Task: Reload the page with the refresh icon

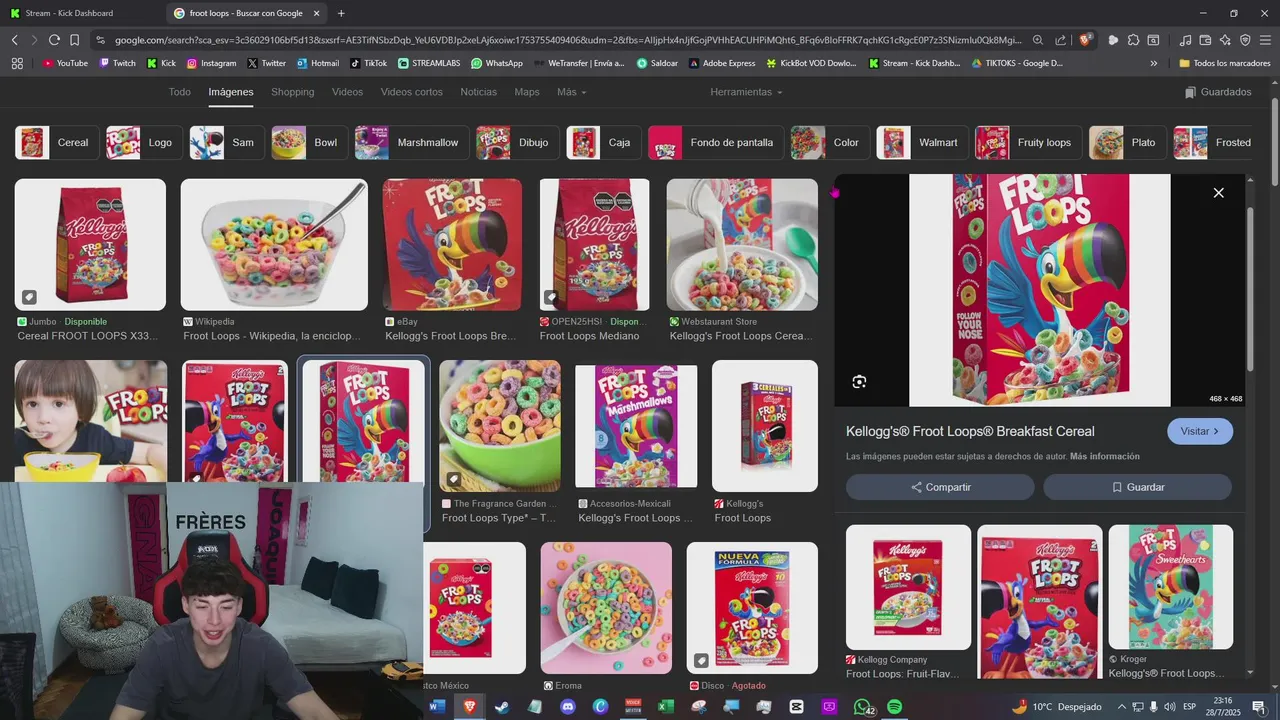Action: 54,40
